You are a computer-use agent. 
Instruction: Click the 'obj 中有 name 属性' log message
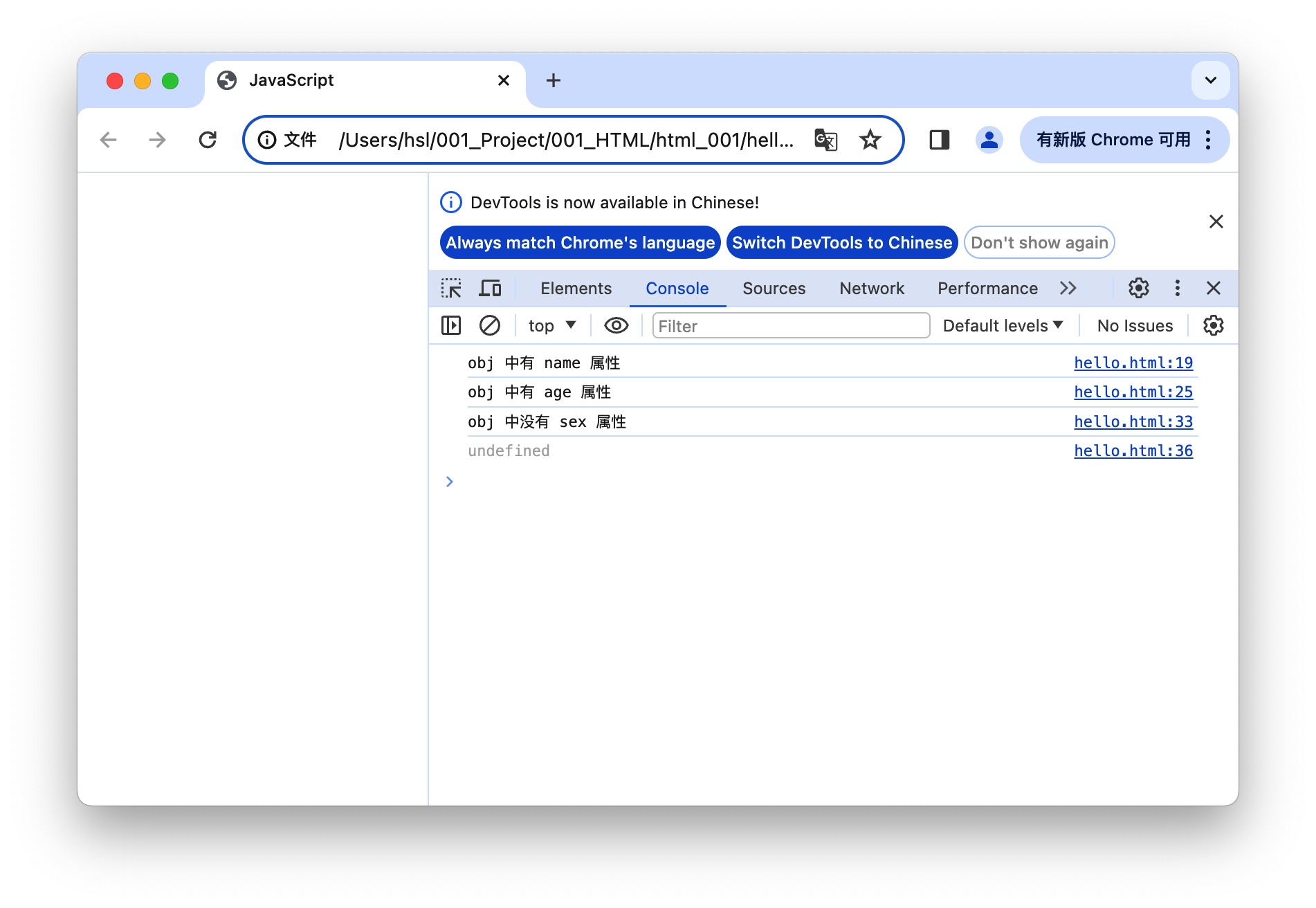544,363
